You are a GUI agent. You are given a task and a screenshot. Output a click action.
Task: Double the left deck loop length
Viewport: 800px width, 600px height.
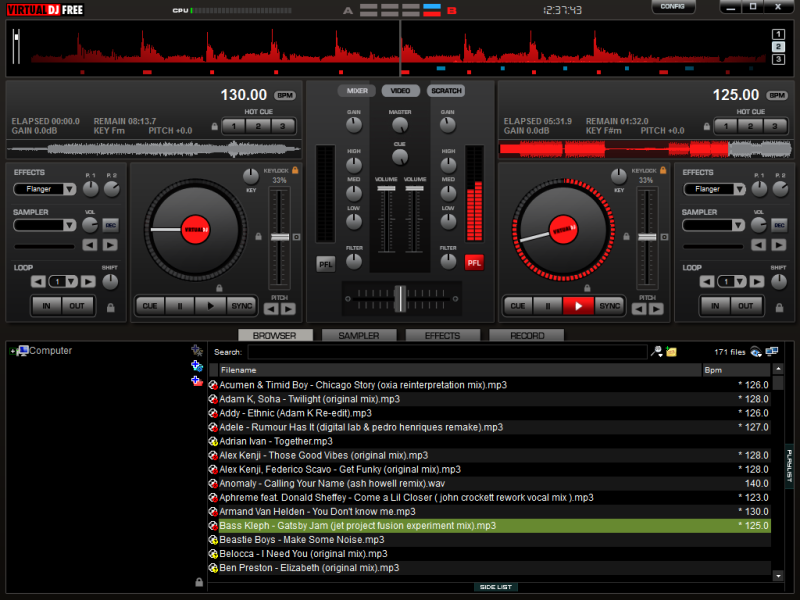(88, 282)
